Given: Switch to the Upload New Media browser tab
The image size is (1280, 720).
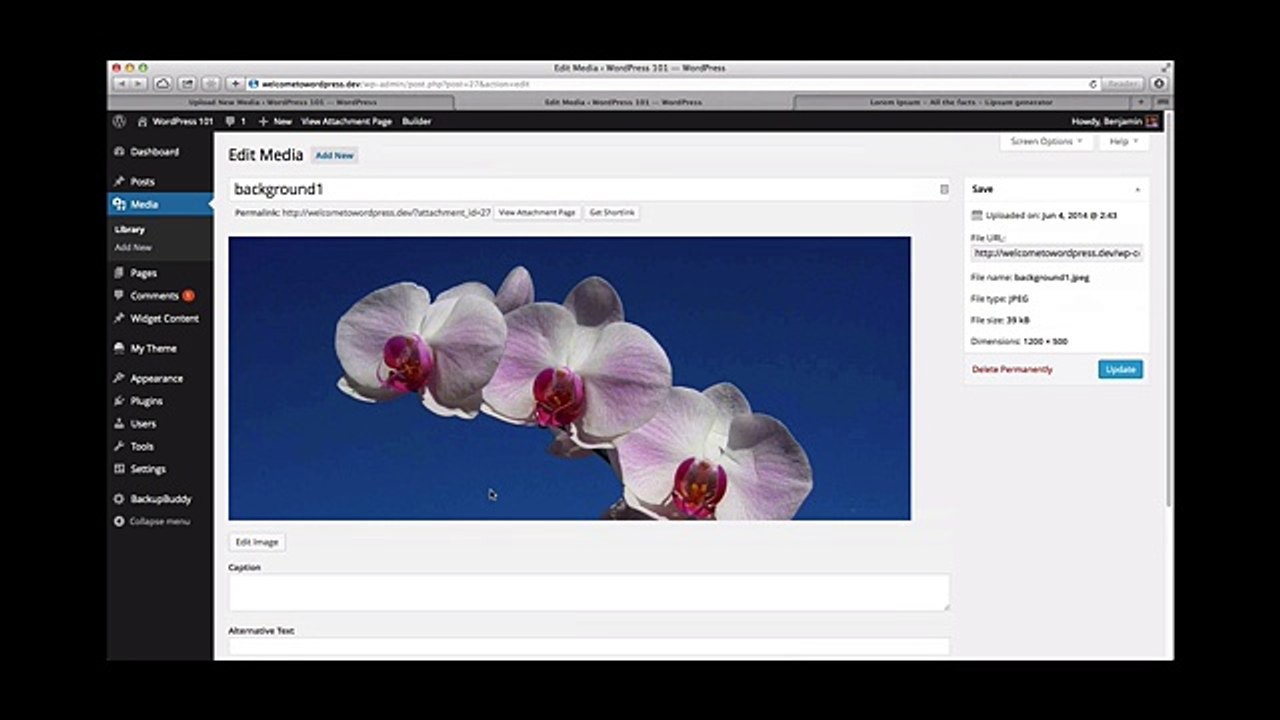Looking at the screenshot, I should [x=282, y=102].
